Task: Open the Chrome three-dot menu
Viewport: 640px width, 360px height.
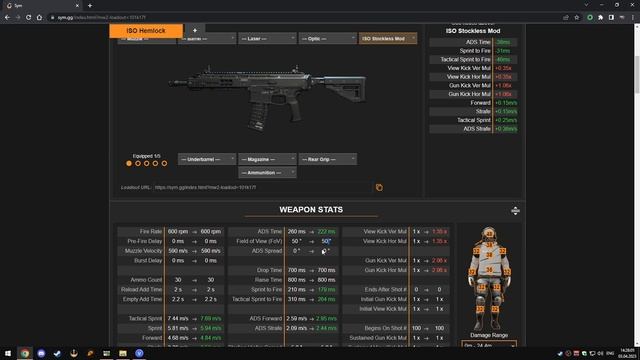Action: (633, 18)
